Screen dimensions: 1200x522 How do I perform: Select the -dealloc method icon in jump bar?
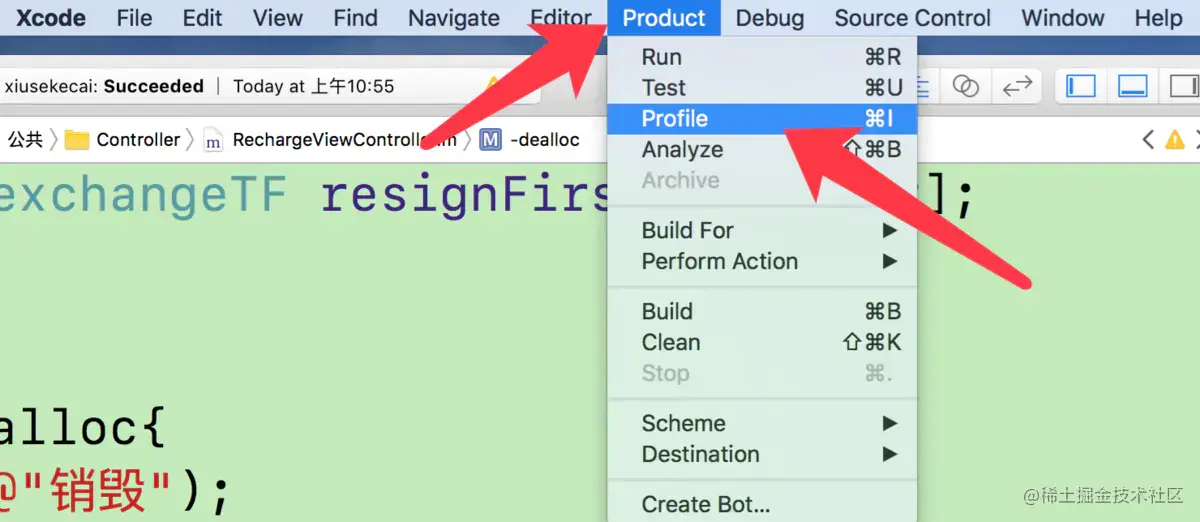coord(490,140)
